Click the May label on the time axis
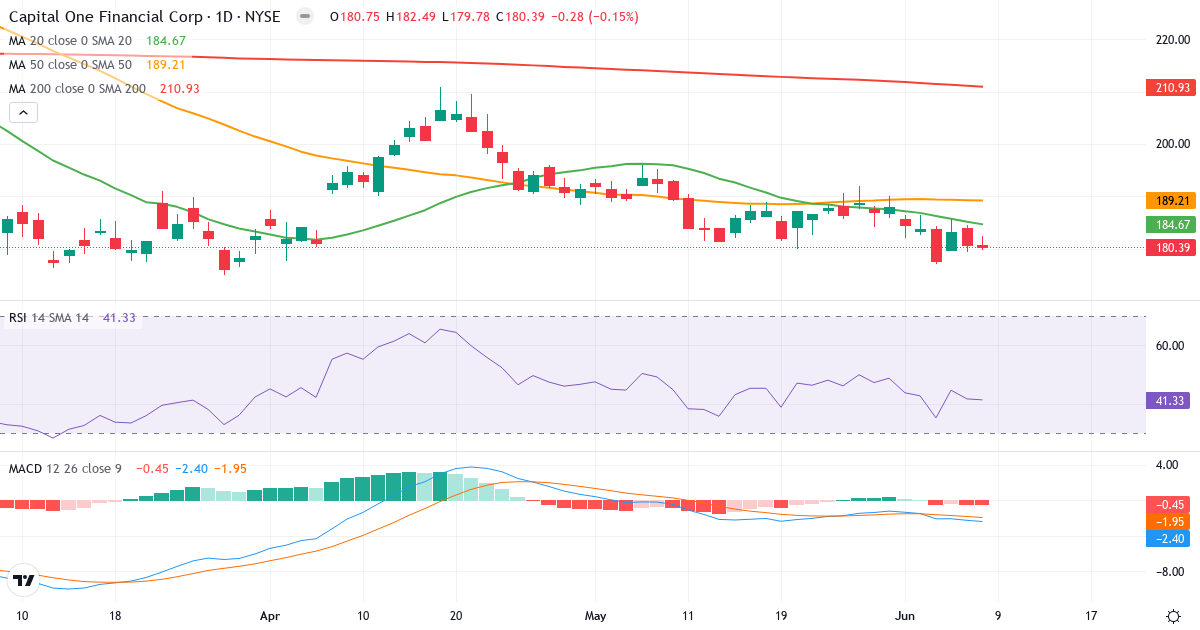1200x630 pixels. (x=596, y=616)
